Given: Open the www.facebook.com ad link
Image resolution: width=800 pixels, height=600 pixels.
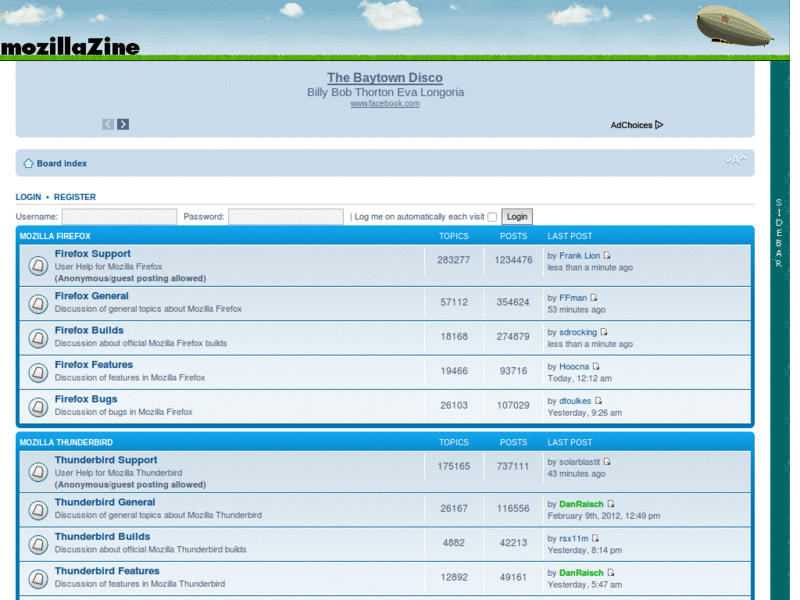Looking at the screenshot, I should (x=385, y=104).
